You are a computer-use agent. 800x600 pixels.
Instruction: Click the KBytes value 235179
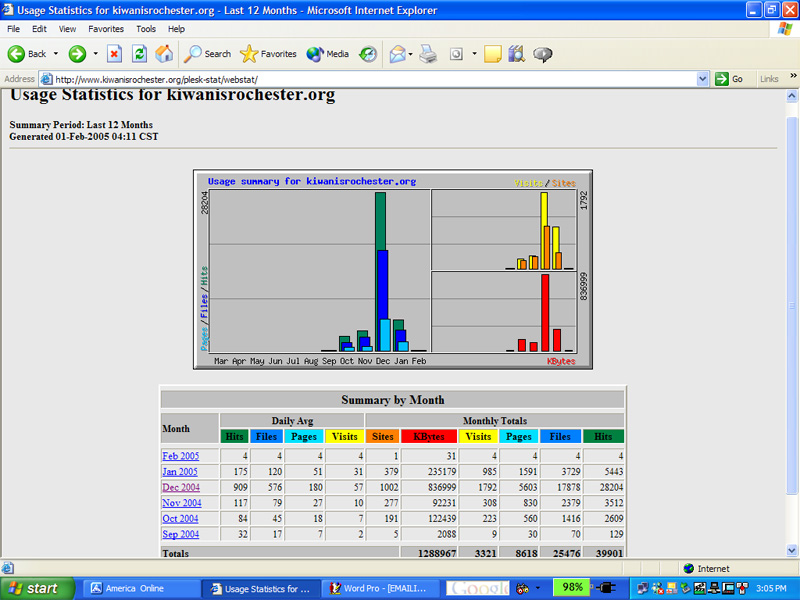pyautogui.click(x=442, y=472)
